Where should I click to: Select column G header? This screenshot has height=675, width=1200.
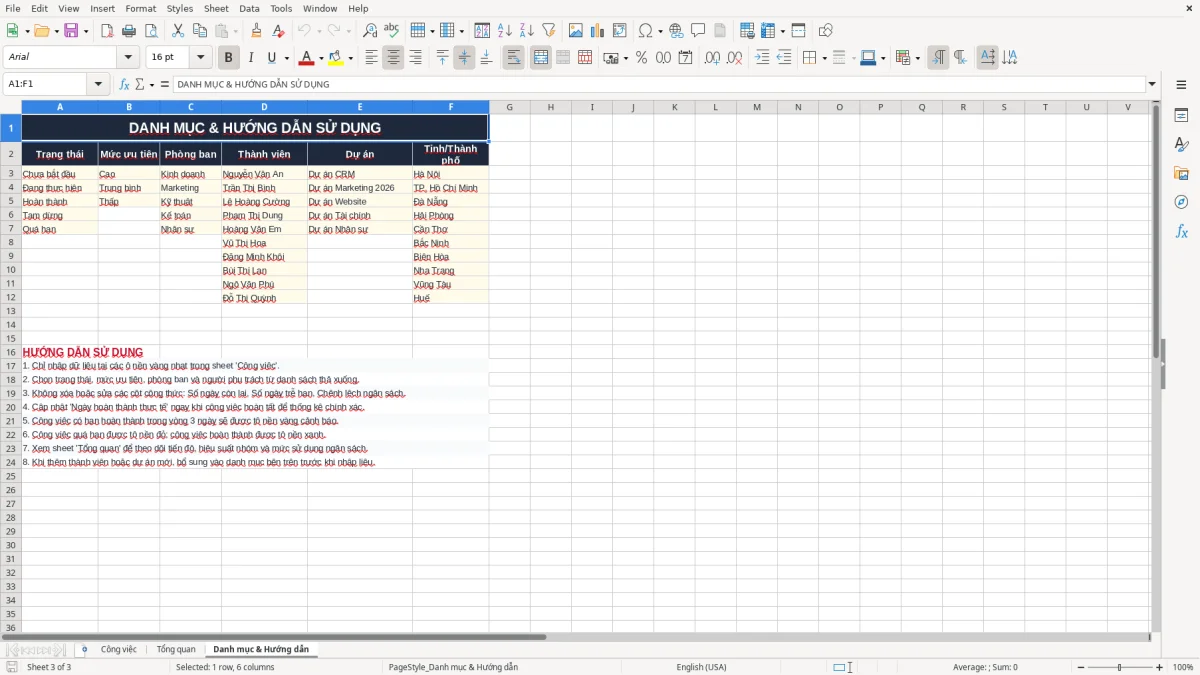509,107
